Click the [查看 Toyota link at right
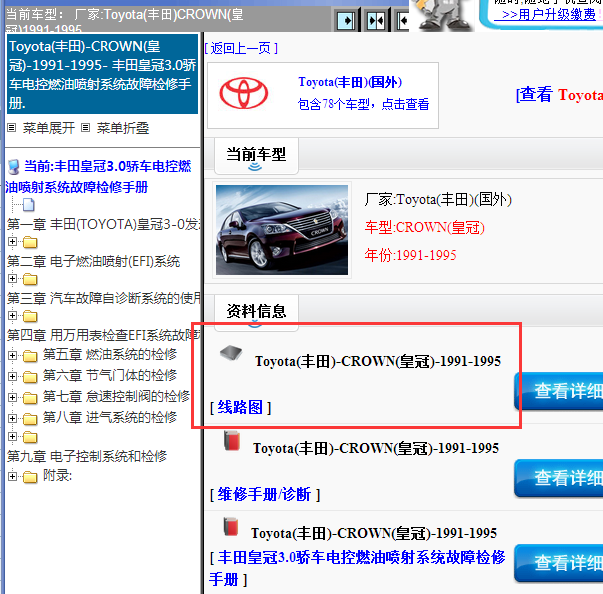Screen dimensions: 603x594 [x=559, y=95]
